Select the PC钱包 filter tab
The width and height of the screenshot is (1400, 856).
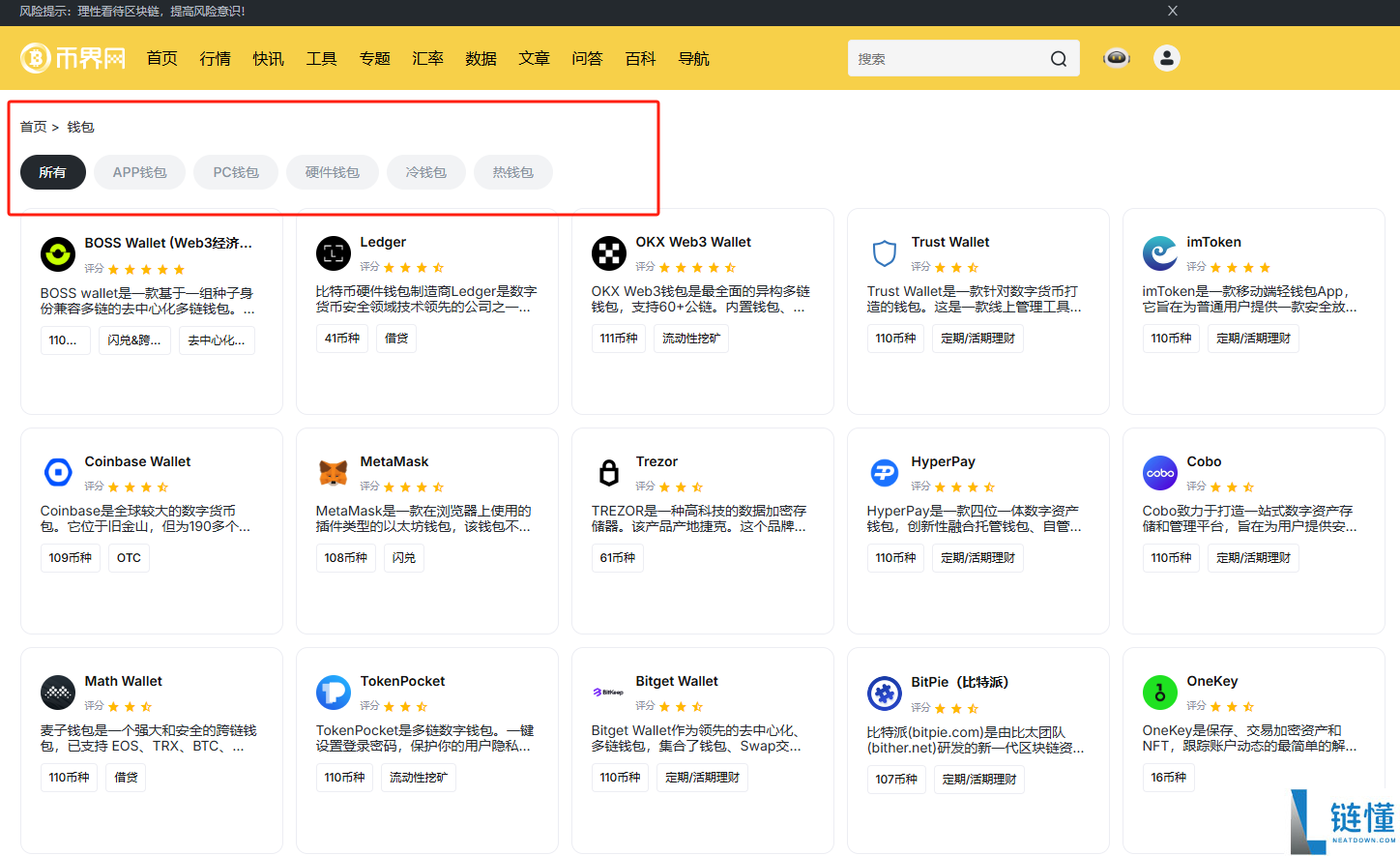click(x=236, y=172)
